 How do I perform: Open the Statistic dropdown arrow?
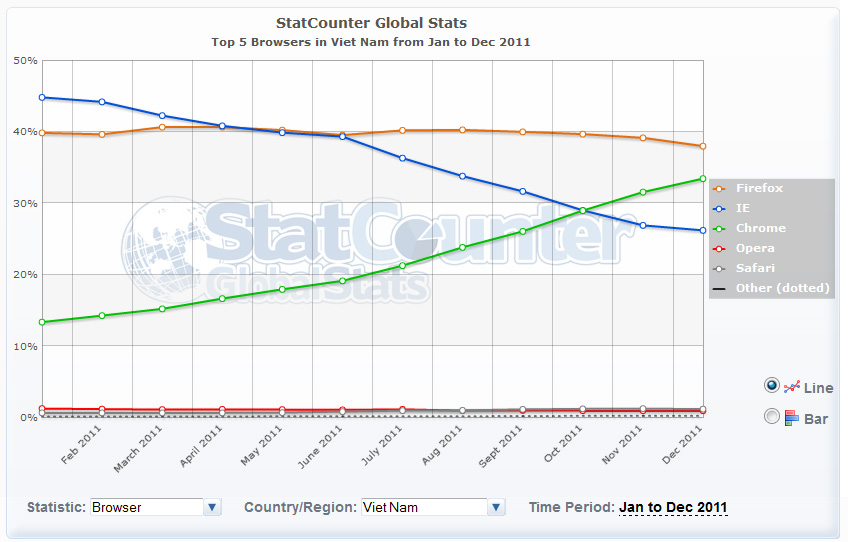pos(212,507)
